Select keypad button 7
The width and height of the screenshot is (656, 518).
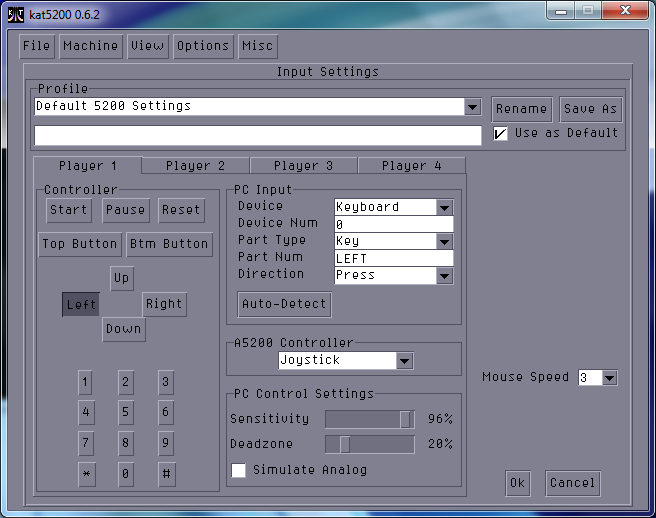(x=86, y=443)
